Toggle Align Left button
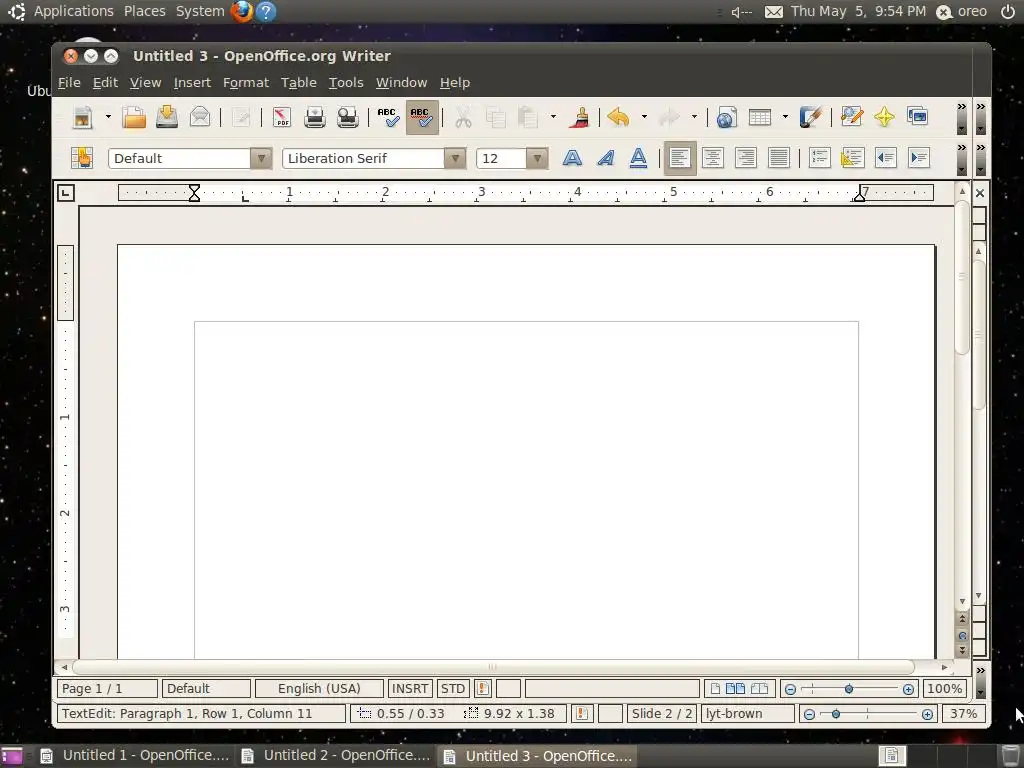The width and height of the screenshot is (1024, 768). pos(680,158)
